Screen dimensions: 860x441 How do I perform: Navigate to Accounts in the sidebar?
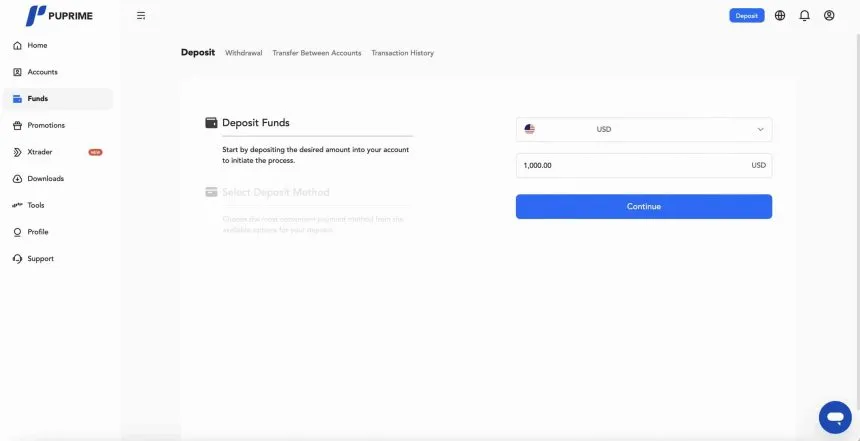click(x=42, y=72)
